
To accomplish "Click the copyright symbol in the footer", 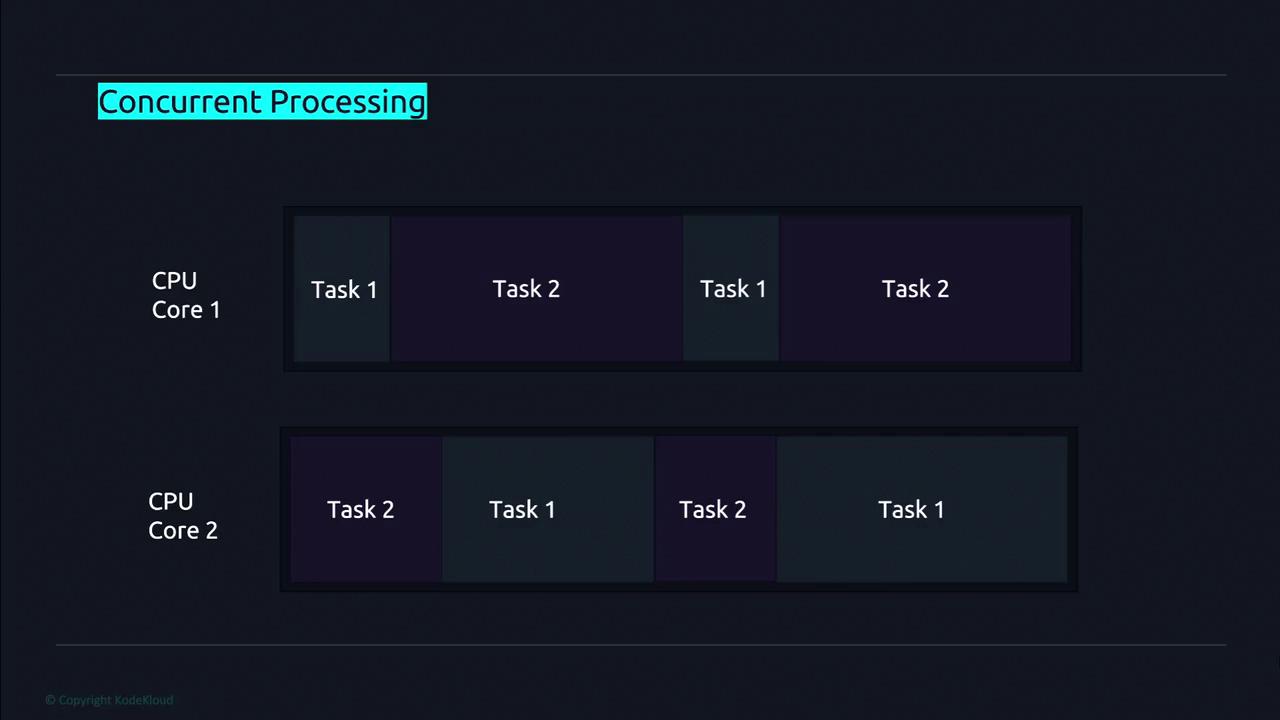I will (50, 700).
